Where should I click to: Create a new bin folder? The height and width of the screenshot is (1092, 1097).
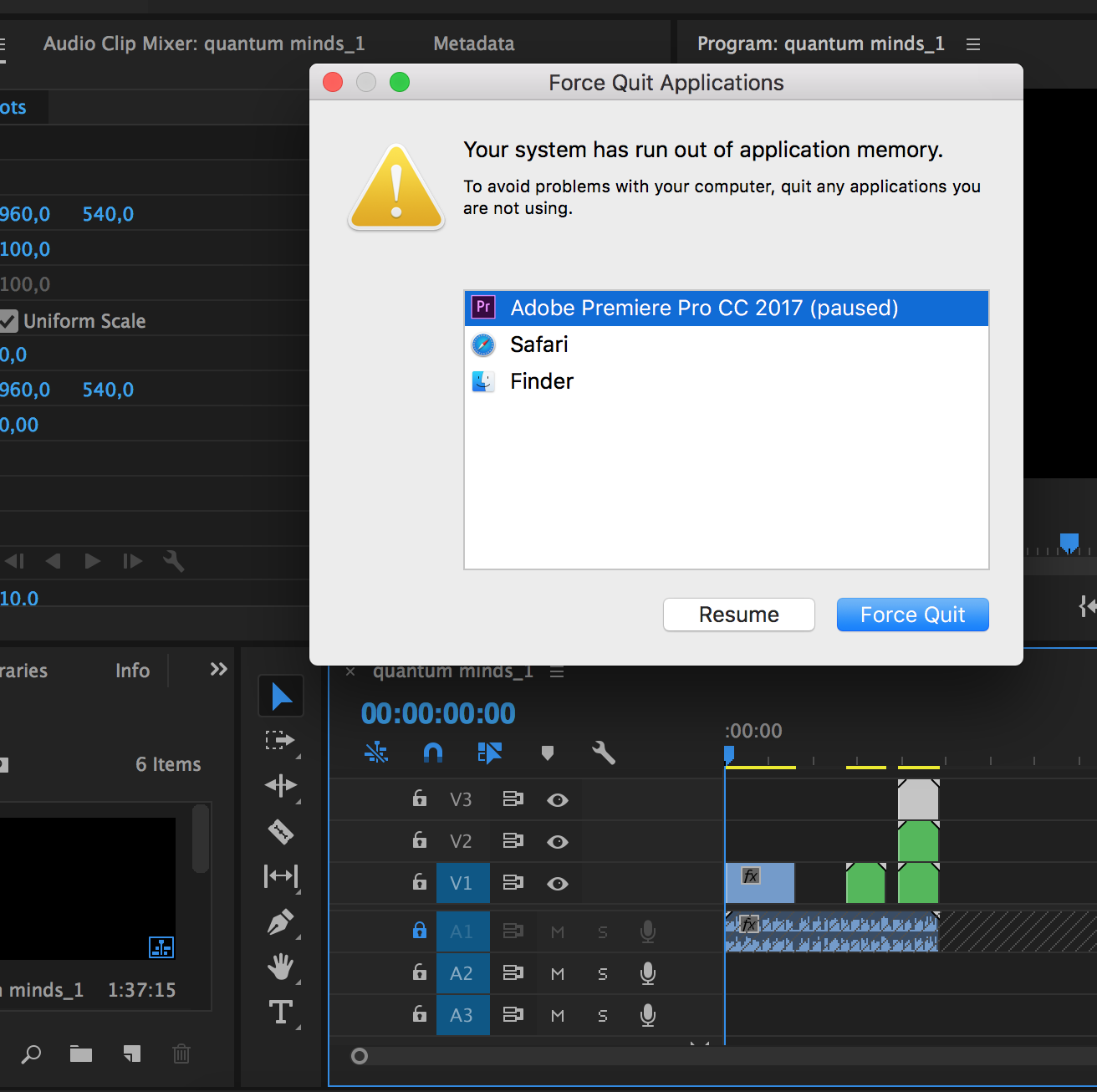[81, 1054]
